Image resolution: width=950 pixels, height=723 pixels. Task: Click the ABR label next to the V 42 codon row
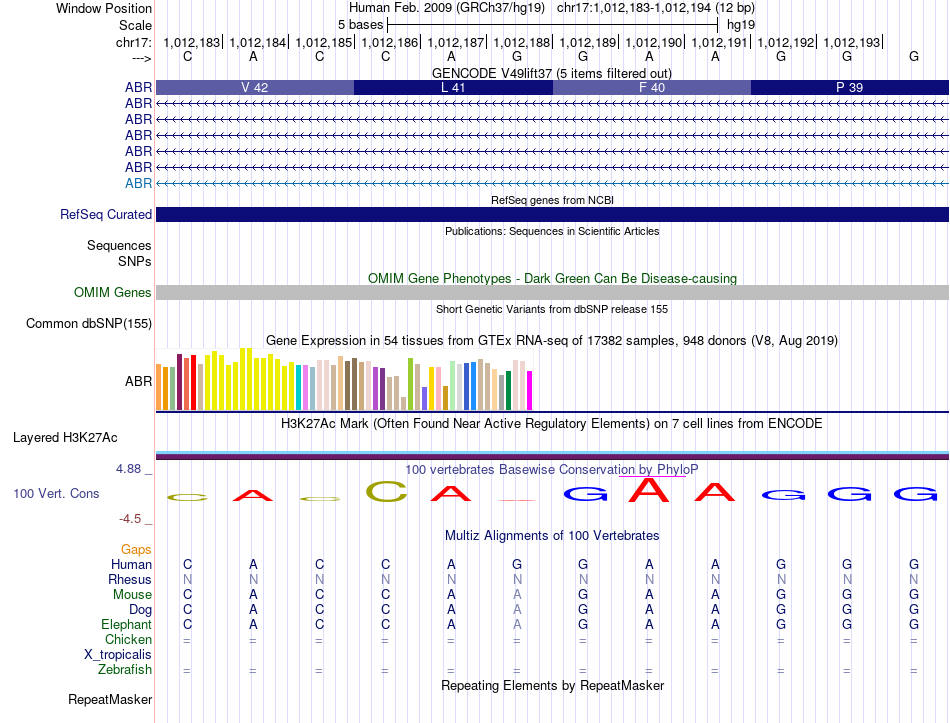click(139, 87)
